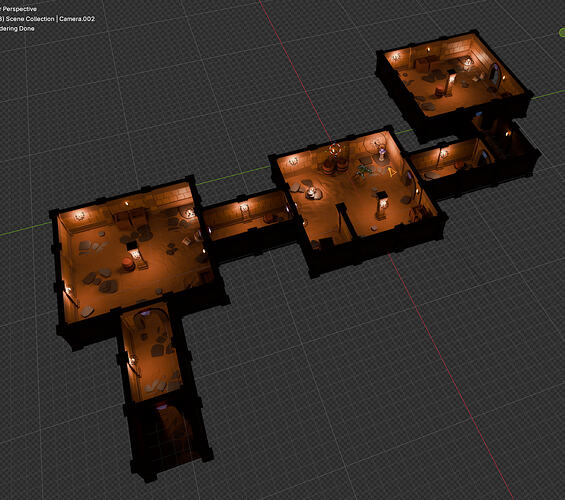Viewport: 565px width, 500px height.
Task: Select the wooden barrels beside the 3D cursor
Action: [x=334, y=166]
